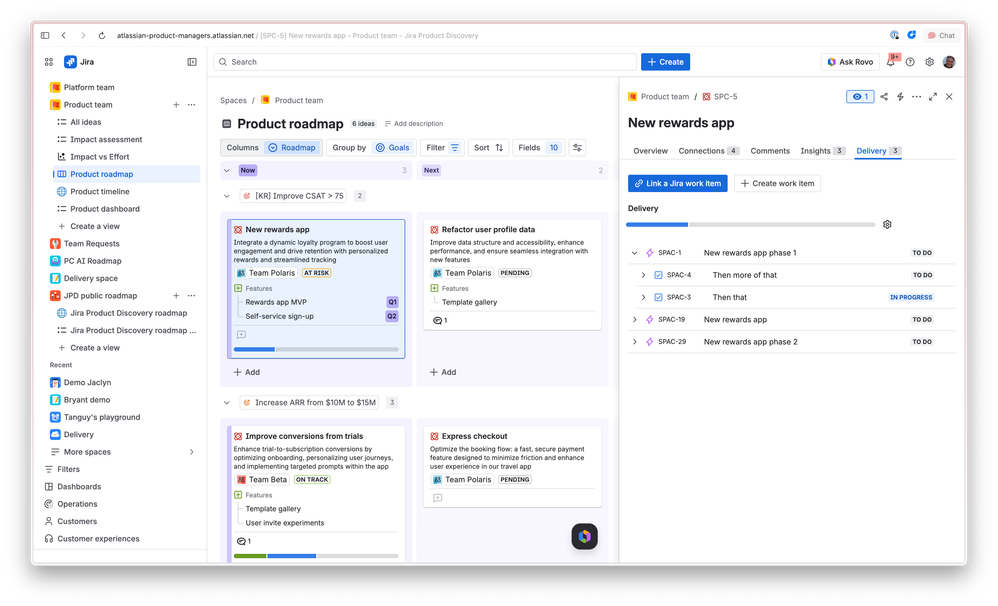The height and width of the screenshot is (606, 998).
Task: Click the Search input field
Action: [425, 62]
